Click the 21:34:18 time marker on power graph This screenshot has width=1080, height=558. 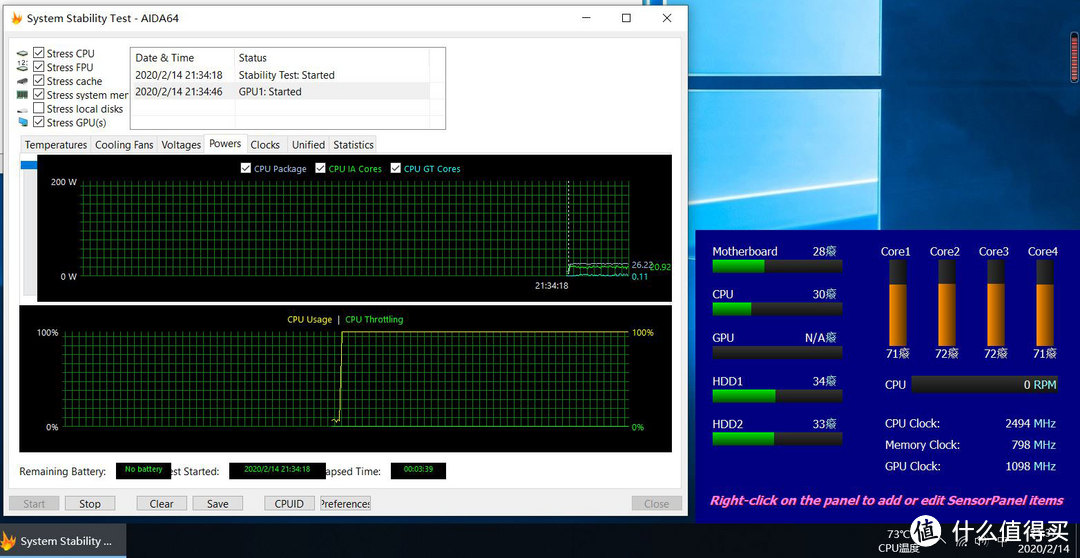(551, 285)
